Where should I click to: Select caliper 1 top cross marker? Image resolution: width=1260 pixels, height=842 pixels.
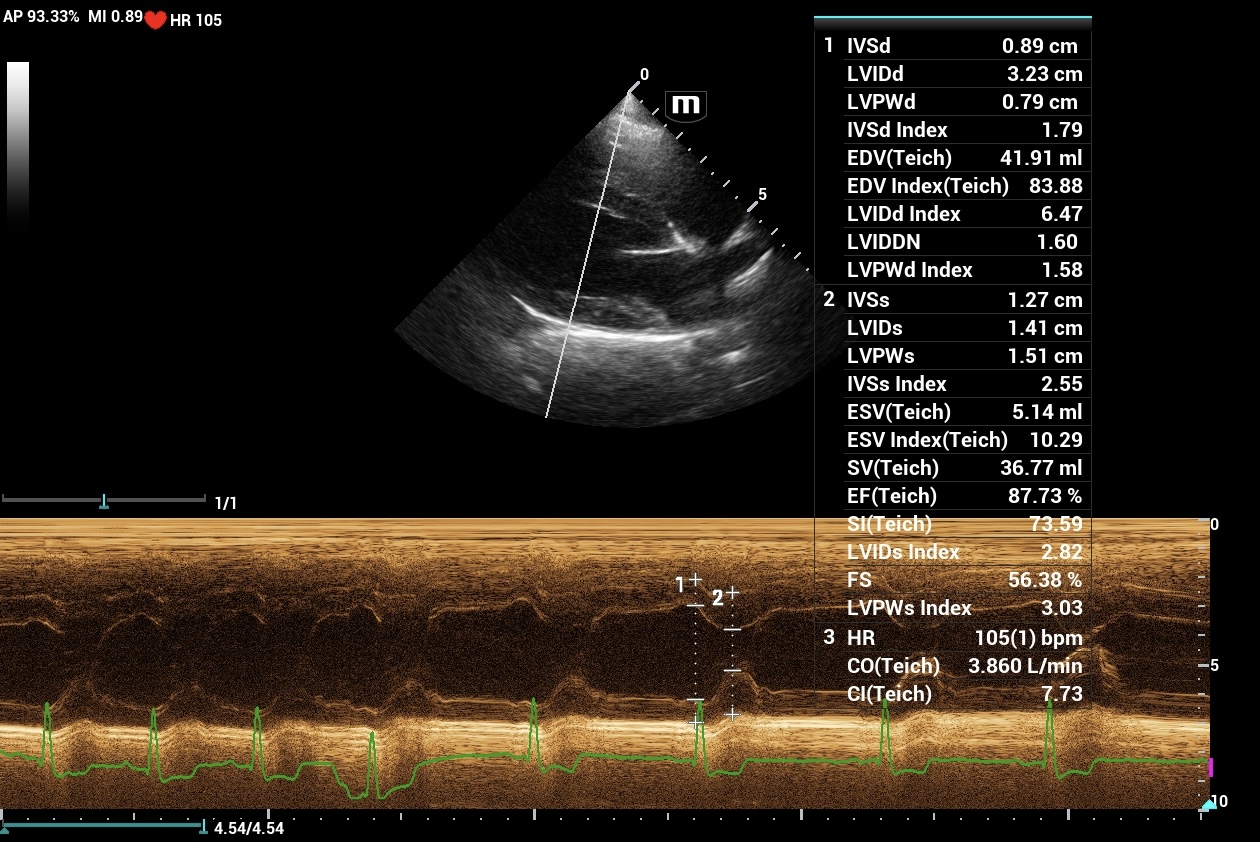[x=695, y=580]
